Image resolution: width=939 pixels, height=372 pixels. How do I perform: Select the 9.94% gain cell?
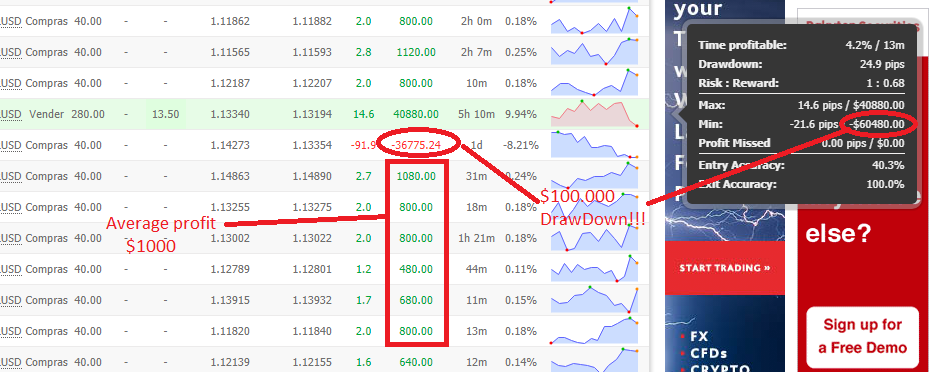520,114
